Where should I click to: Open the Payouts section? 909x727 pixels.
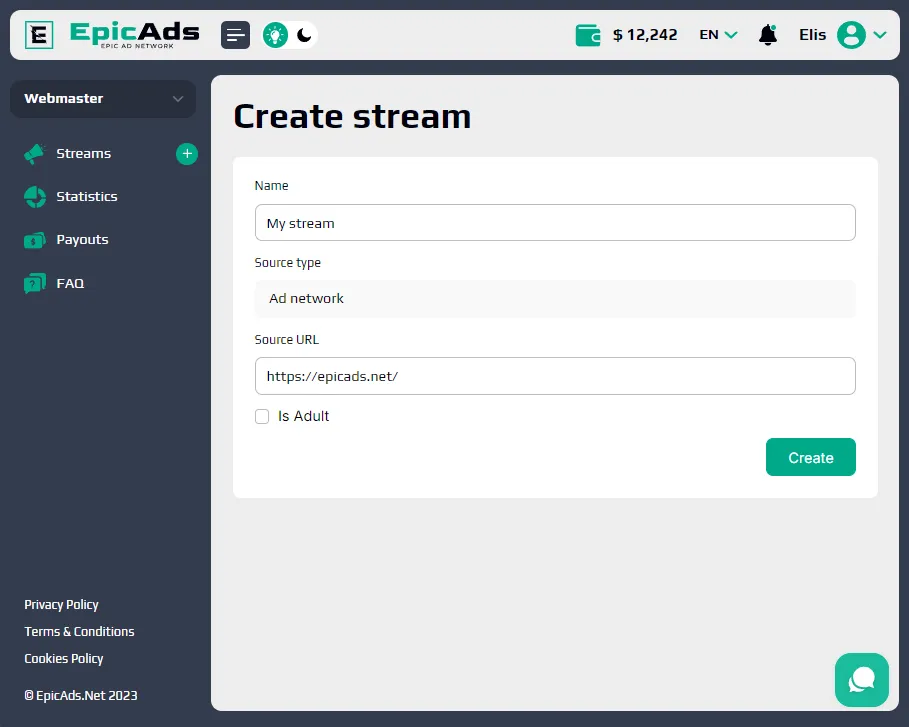coord(82,239)
